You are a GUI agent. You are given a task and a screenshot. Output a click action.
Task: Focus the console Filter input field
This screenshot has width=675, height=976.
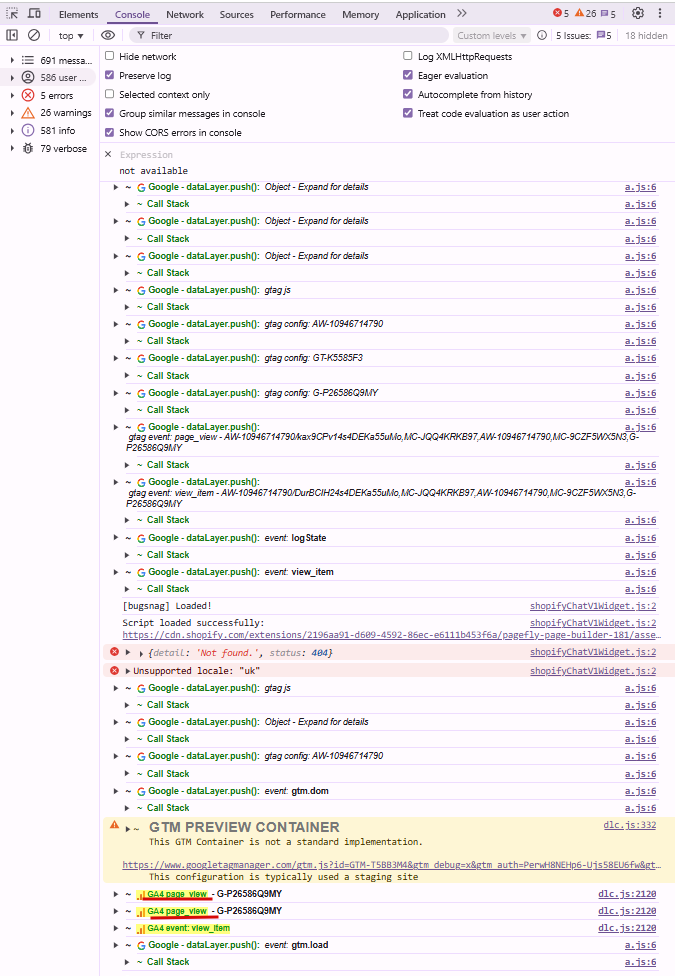click(x=290, y=35)
